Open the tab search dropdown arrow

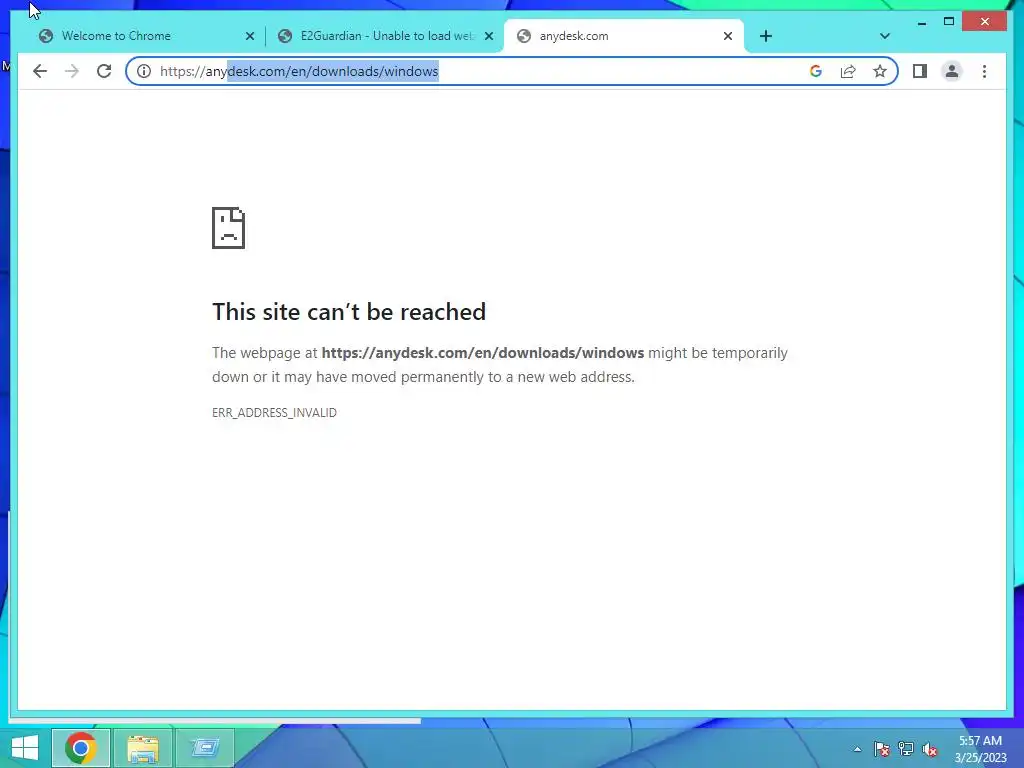tap(885, 36)
